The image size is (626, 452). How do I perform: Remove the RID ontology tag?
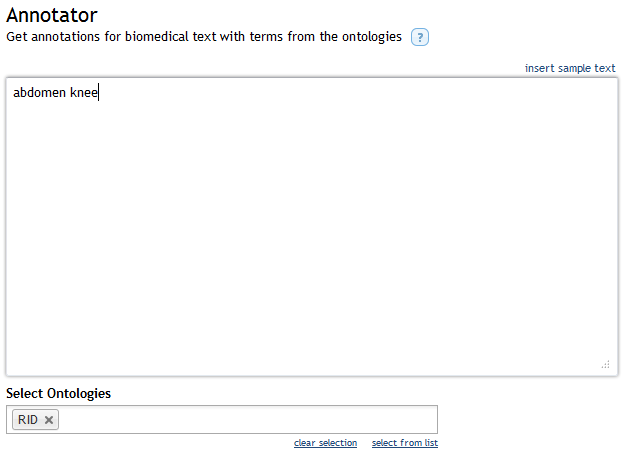click(49, 420)
